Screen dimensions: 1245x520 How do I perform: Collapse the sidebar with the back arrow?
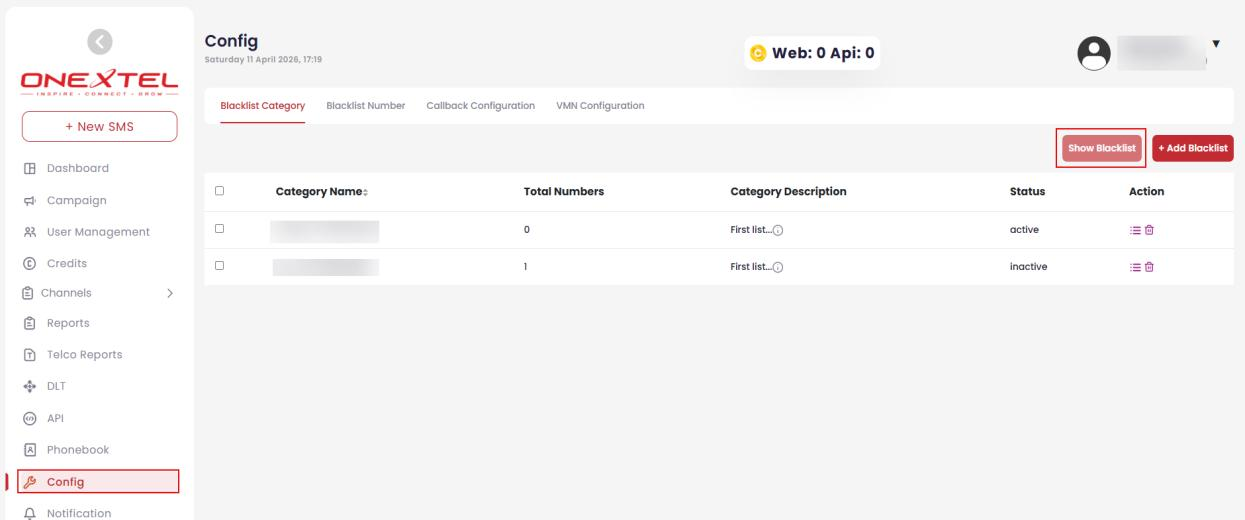click(99, 41)
